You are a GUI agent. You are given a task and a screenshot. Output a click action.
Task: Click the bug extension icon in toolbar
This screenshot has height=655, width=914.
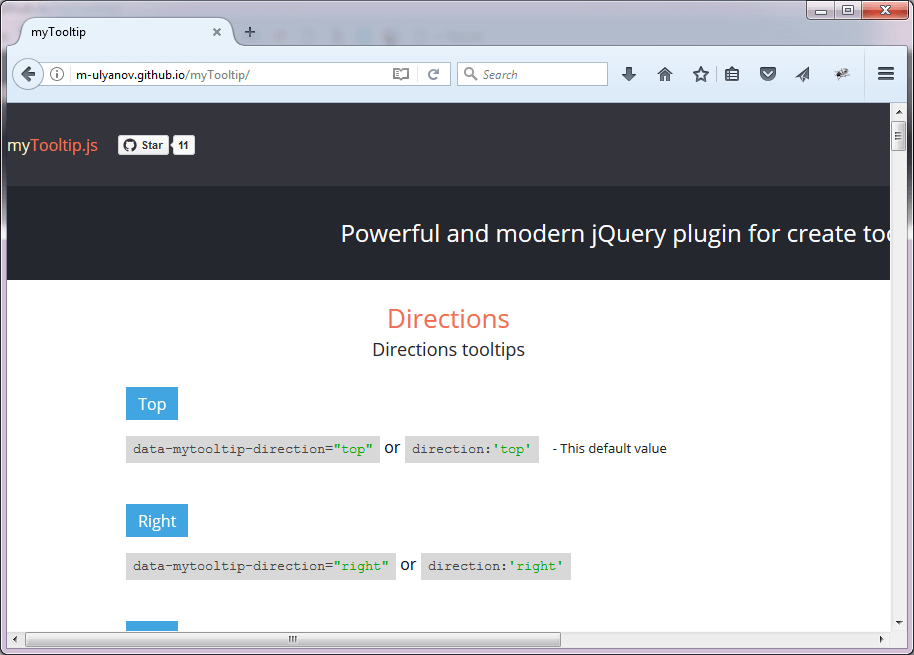point(841,74)
